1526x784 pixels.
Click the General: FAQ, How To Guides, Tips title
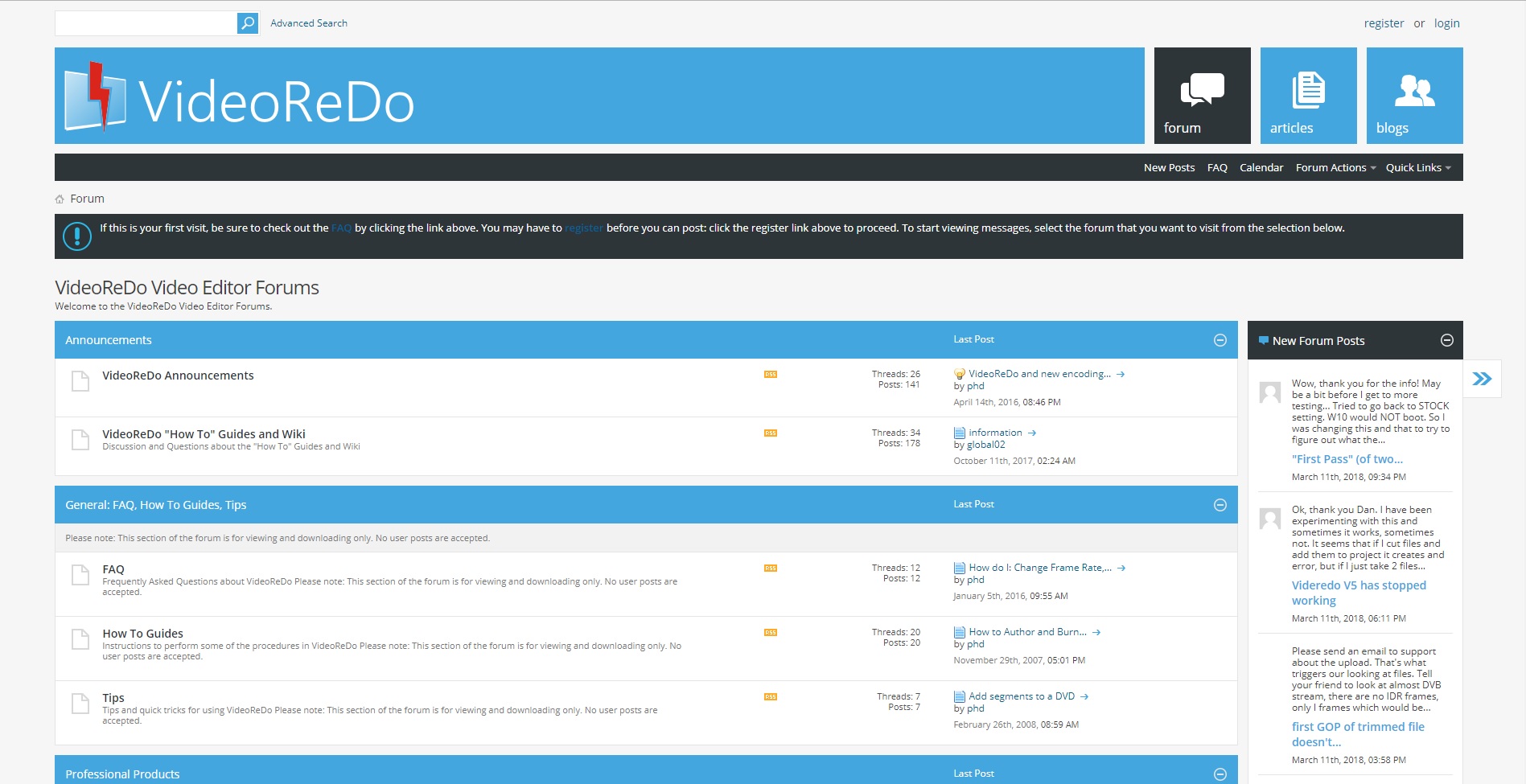coord(156,505)
